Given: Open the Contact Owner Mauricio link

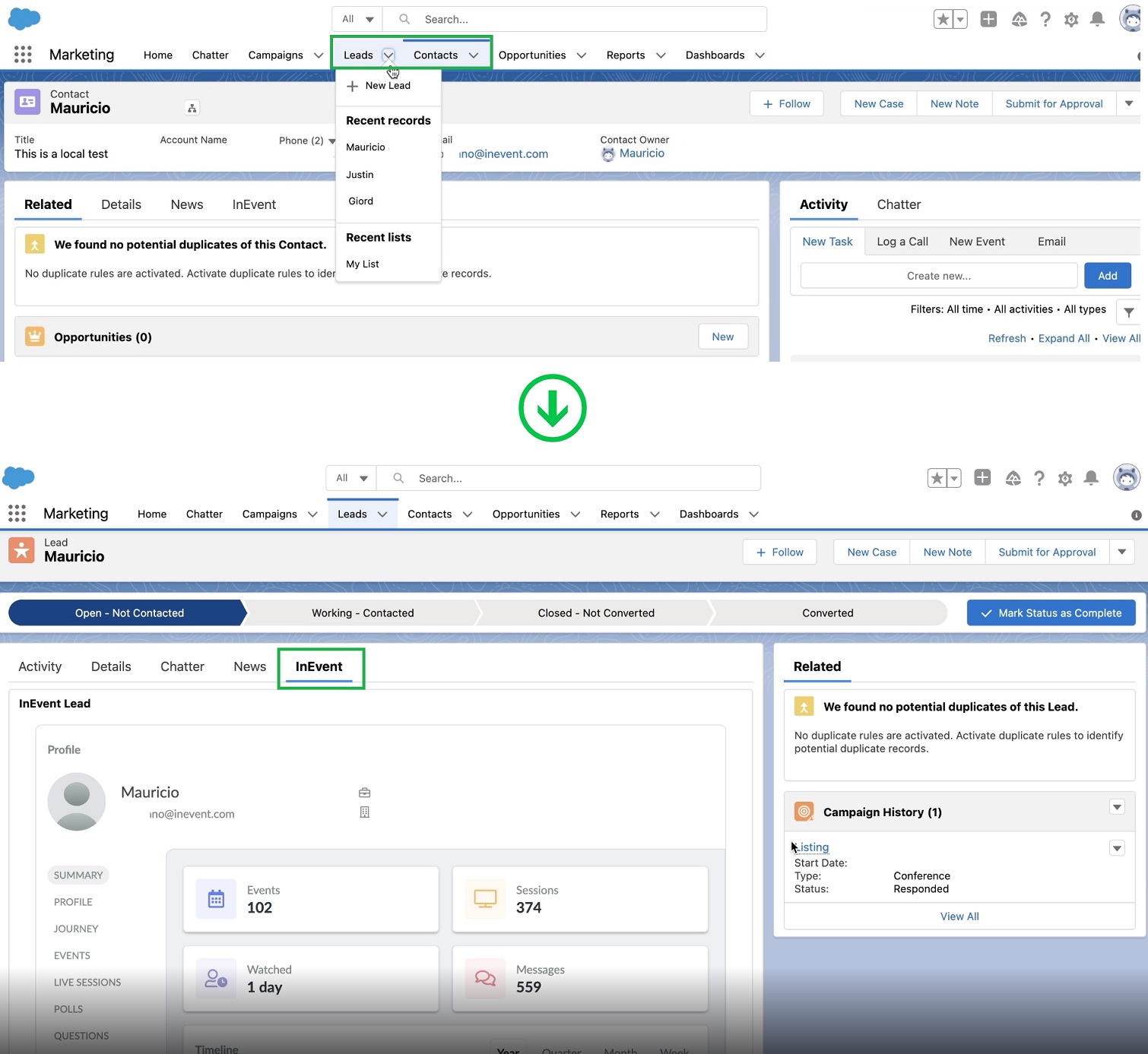Looking at the screenshot, I should point(642,154).
